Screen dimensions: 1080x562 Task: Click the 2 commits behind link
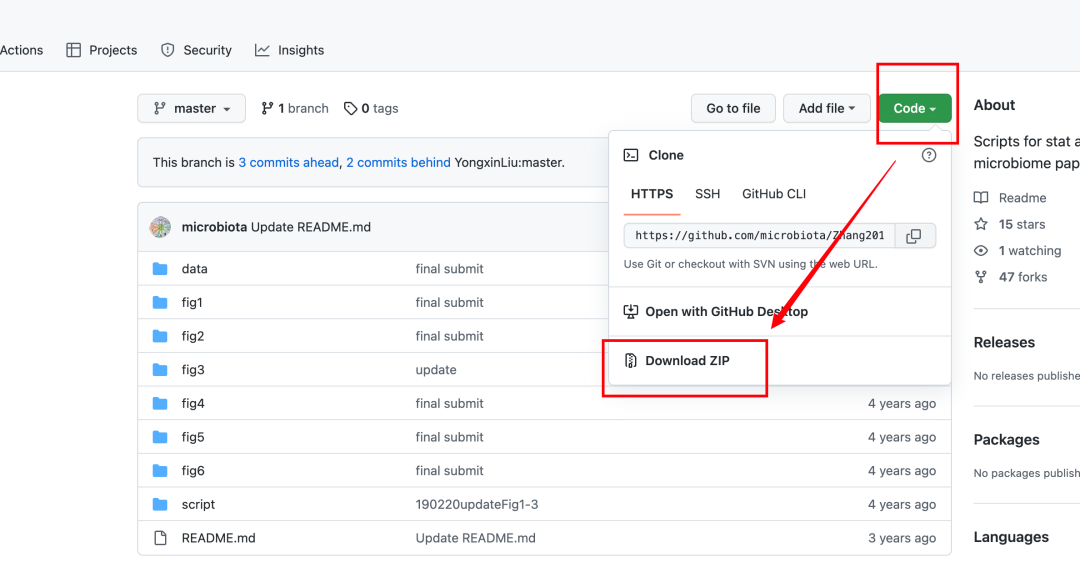398,163
